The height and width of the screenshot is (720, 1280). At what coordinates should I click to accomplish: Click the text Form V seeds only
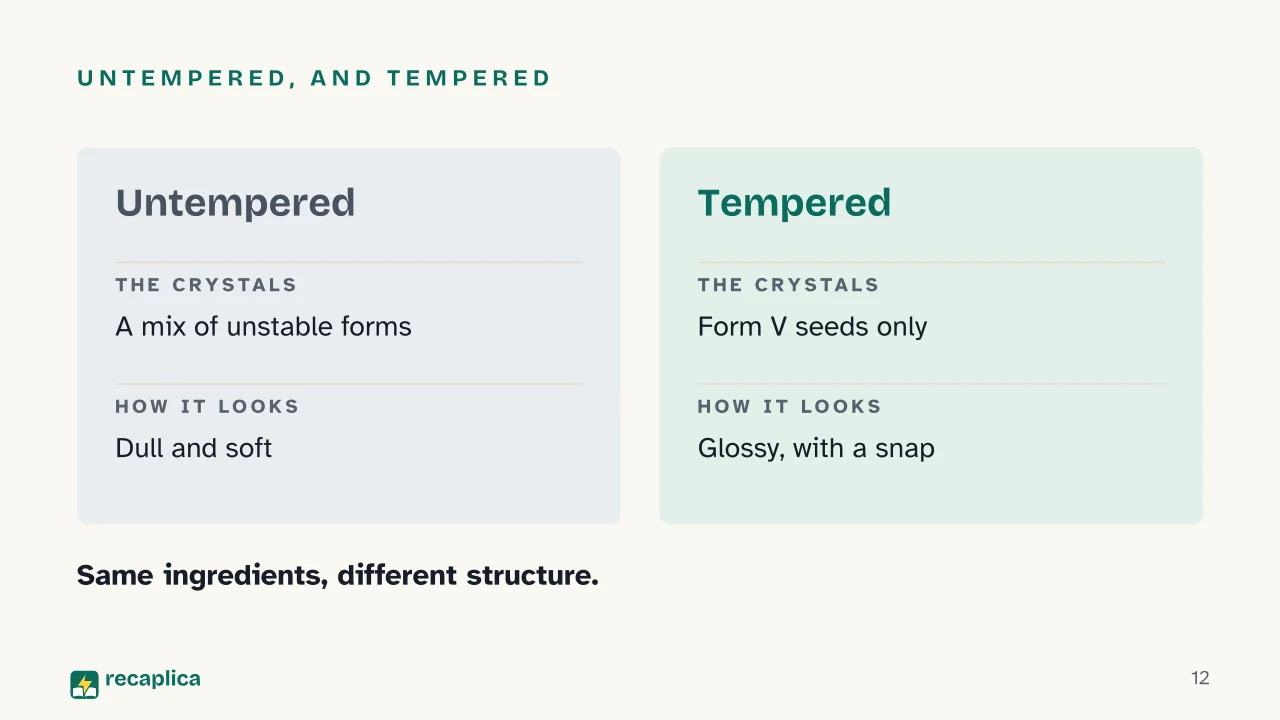(812, 327)
